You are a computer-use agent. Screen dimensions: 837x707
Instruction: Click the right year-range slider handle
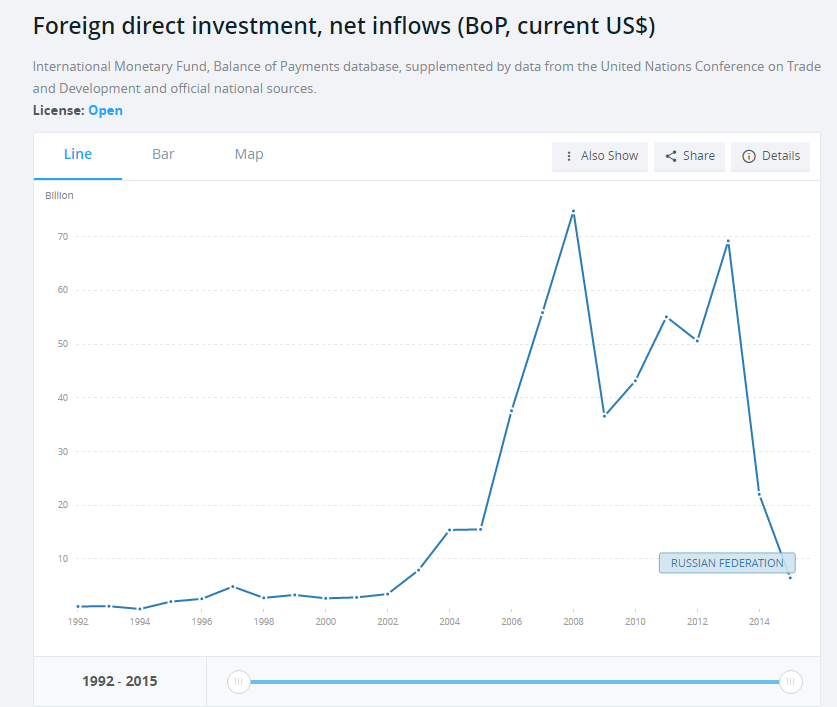791,682
